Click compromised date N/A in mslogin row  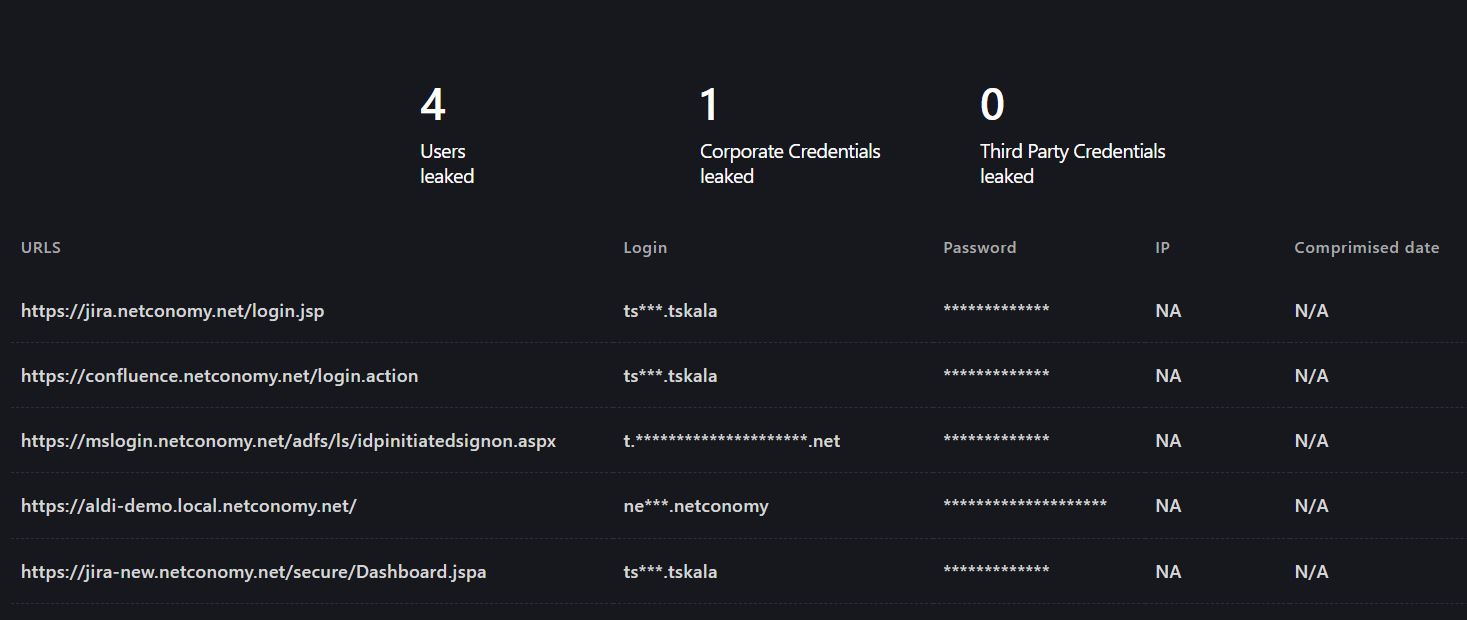pos(1311,441)
